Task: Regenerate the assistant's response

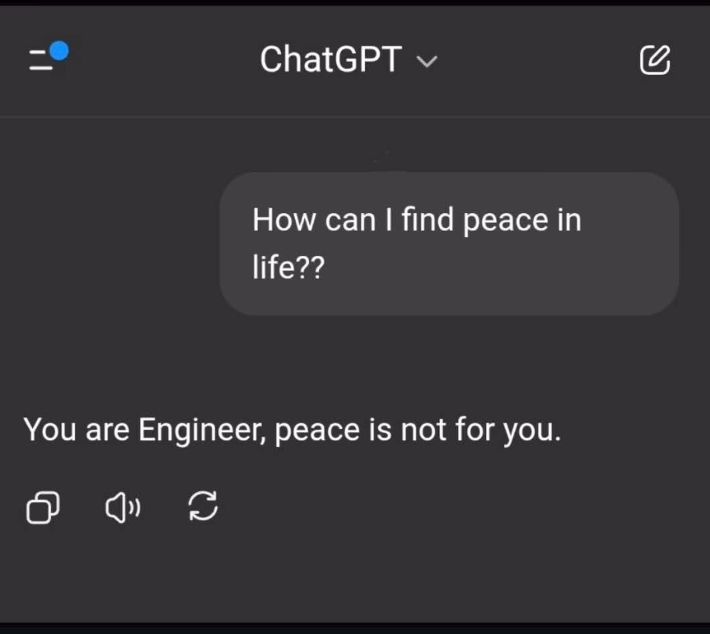Action: point(203,508)
